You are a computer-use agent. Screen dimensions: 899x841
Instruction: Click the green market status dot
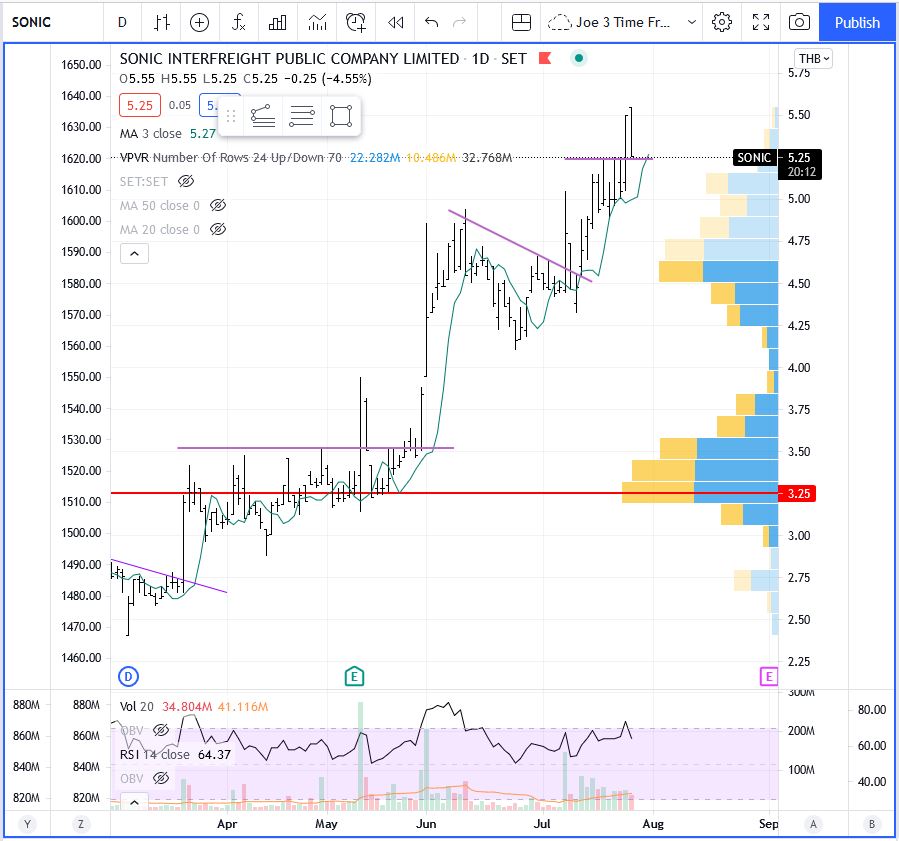[579, 58]
